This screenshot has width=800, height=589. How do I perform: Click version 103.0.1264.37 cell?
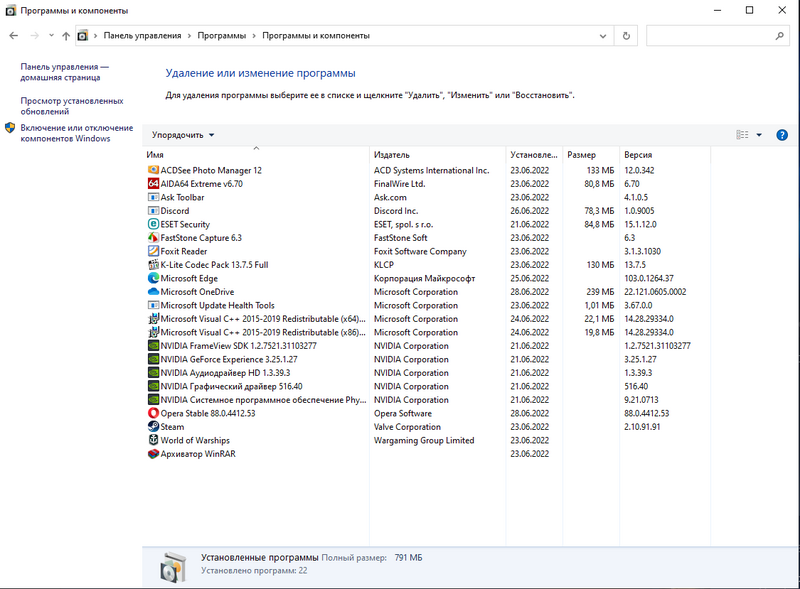click(648, 278)
